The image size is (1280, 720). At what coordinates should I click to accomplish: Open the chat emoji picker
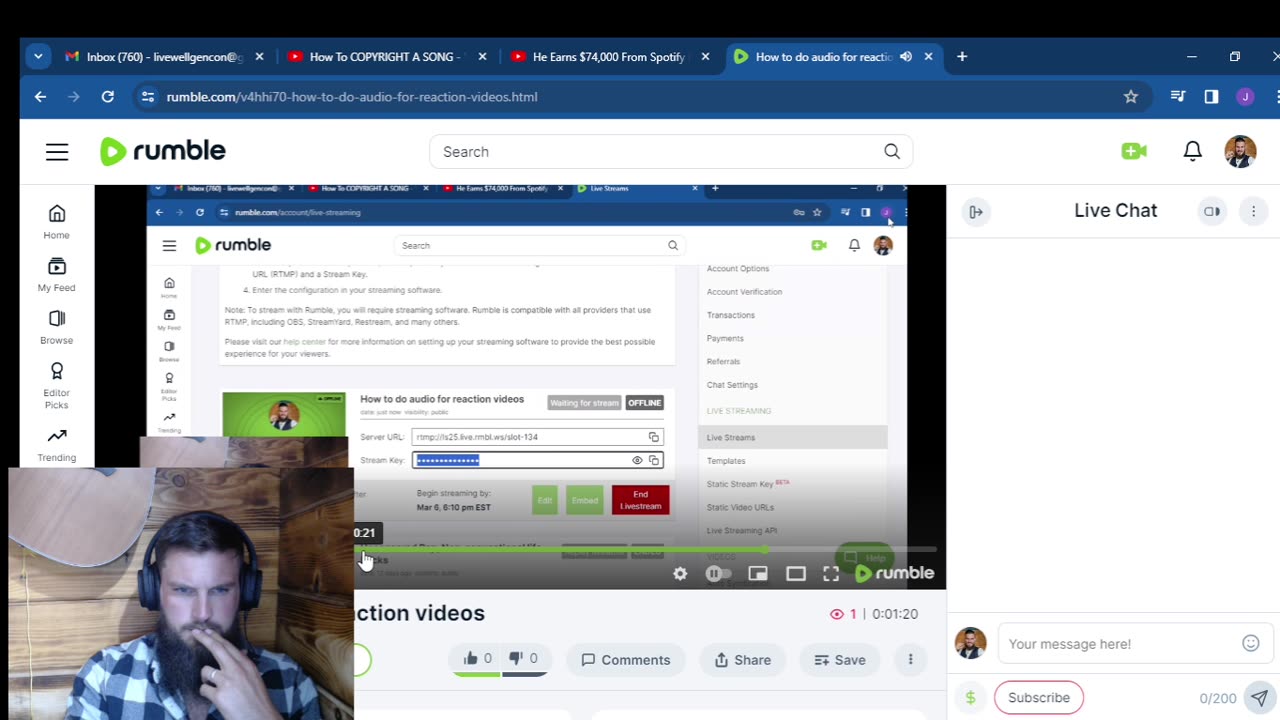click(x=1251, y=644)
